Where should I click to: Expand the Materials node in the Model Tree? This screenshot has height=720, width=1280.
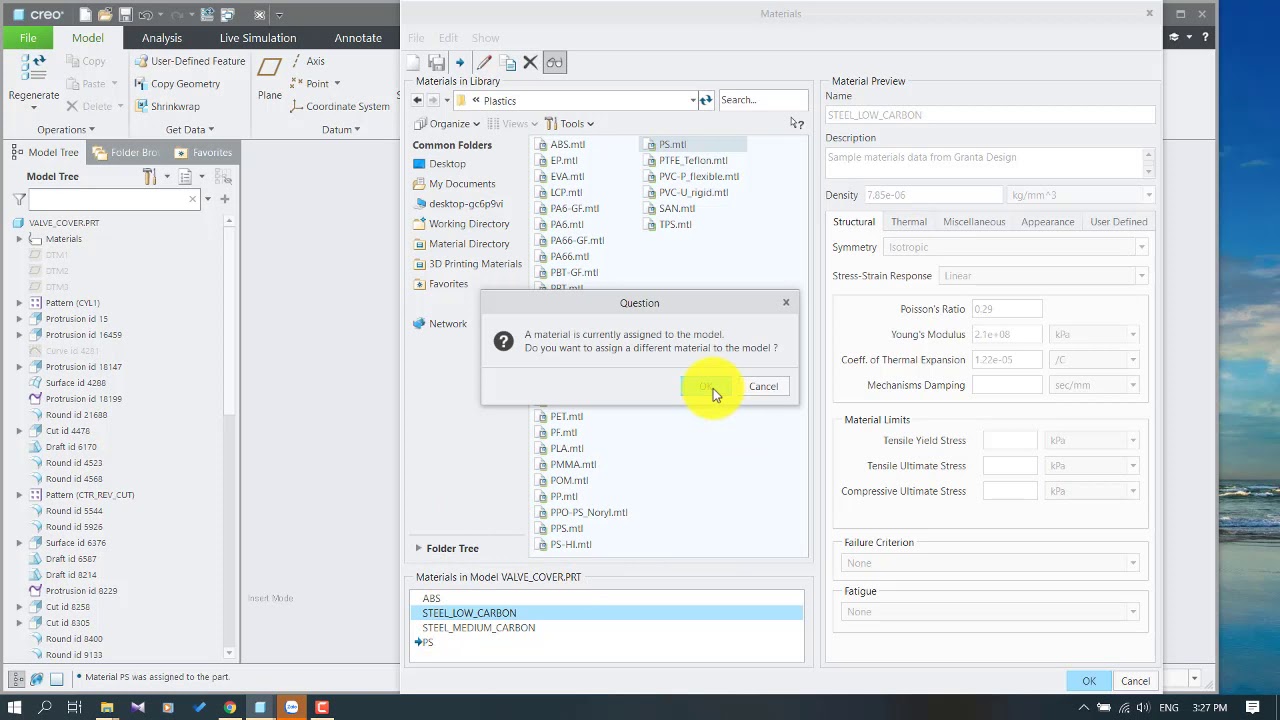(x=19, y=239)
